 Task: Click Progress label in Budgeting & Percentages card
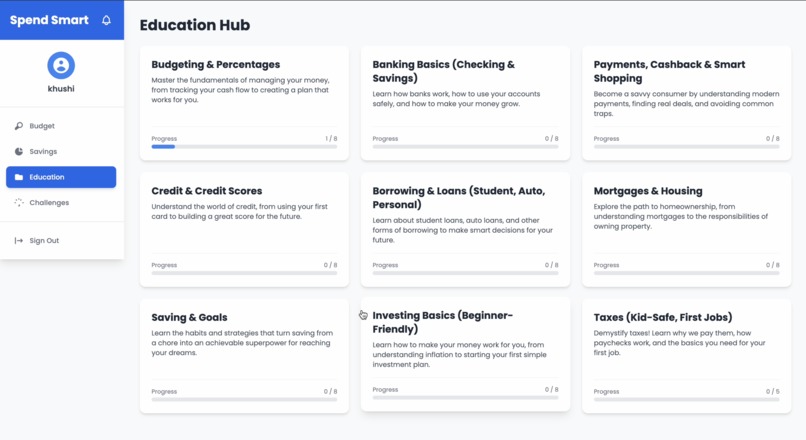pos(164,139)
